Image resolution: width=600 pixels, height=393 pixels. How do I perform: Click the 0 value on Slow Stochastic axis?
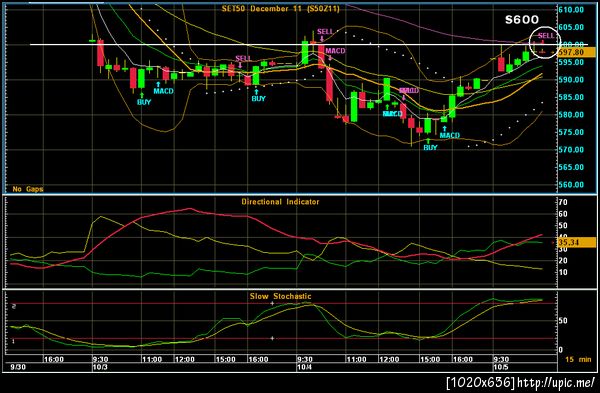561,350
